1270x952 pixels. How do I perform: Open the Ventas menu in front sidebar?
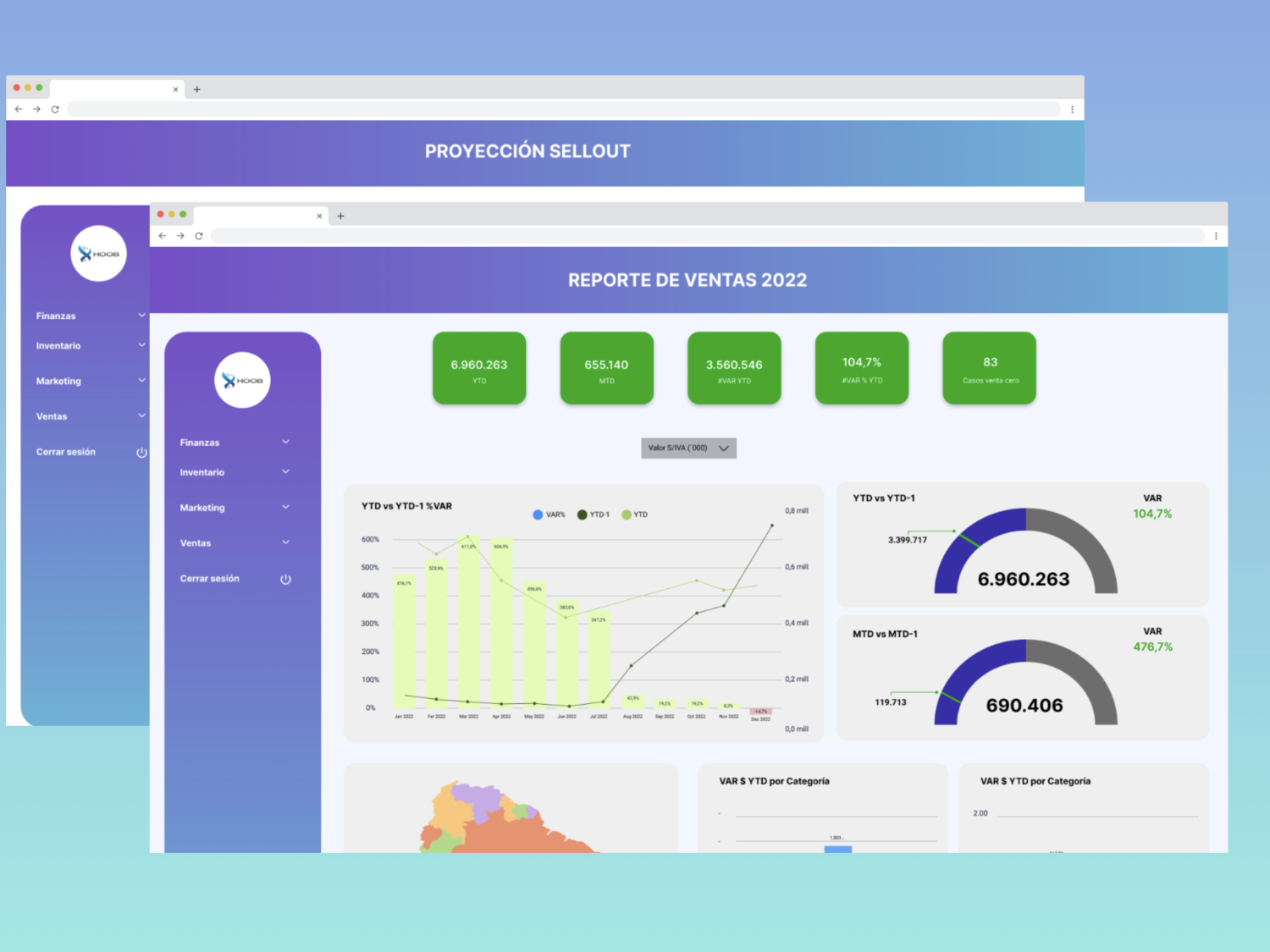click(196, 543)
